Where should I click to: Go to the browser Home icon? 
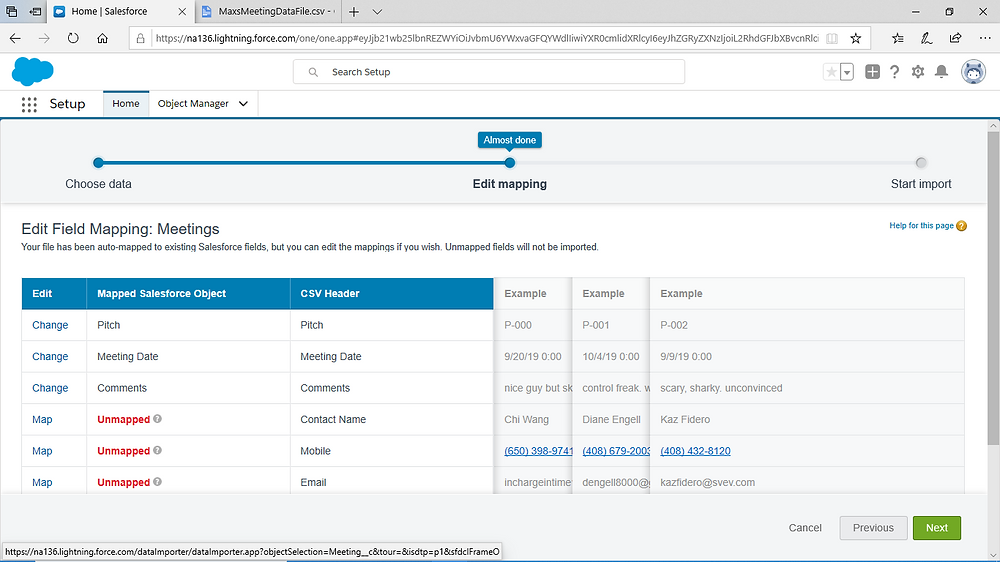pos(102,38)
